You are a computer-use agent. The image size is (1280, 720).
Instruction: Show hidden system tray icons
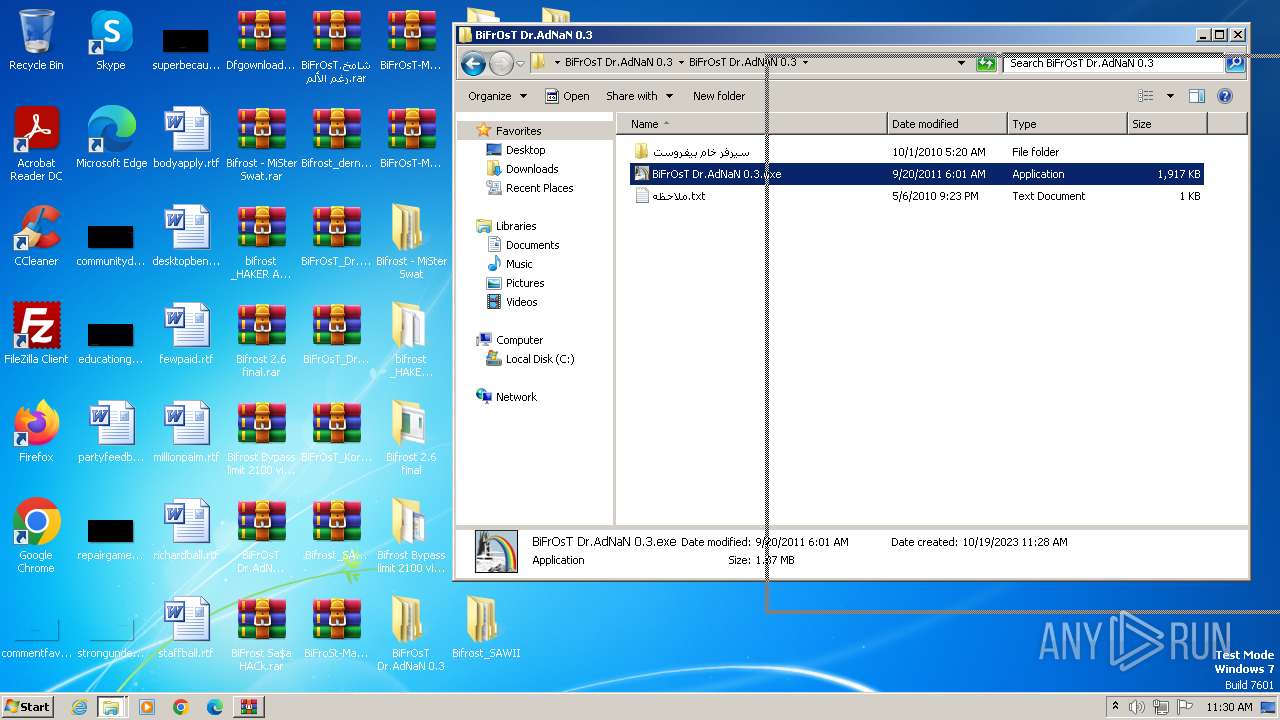tap(1115, 707)
